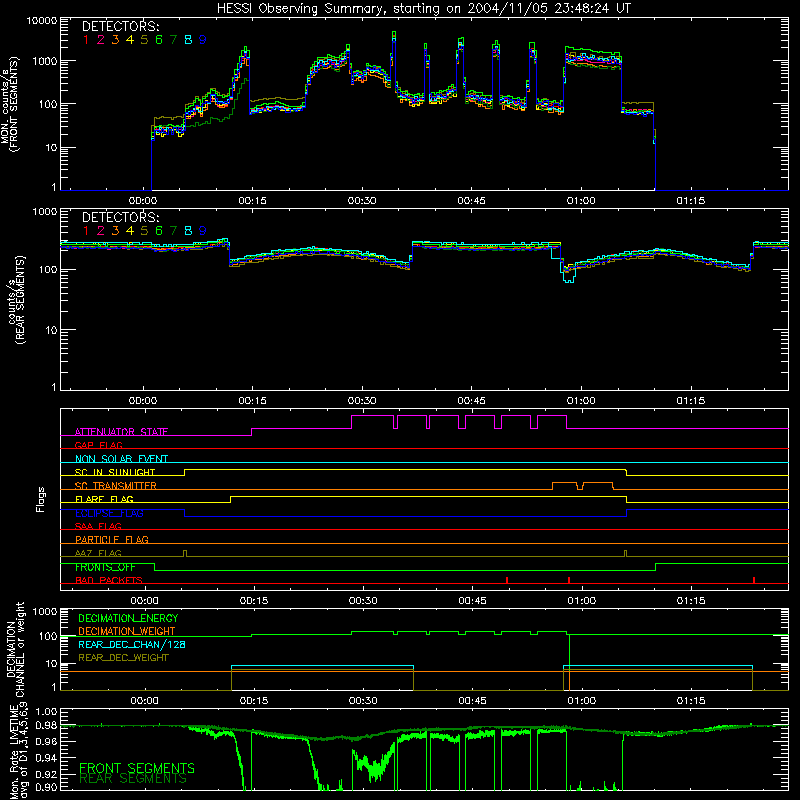Pick blue detector 9 in rear segments legend
Screen dimensions: 800x800
(203, 231)
